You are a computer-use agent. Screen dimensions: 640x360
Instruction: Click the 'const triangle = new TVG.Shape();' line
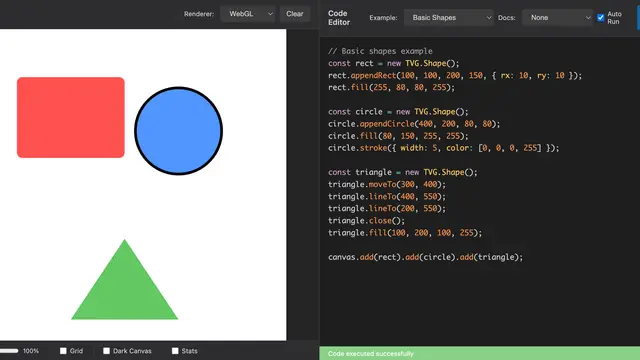pyautogui.click(x=402, y=172)
